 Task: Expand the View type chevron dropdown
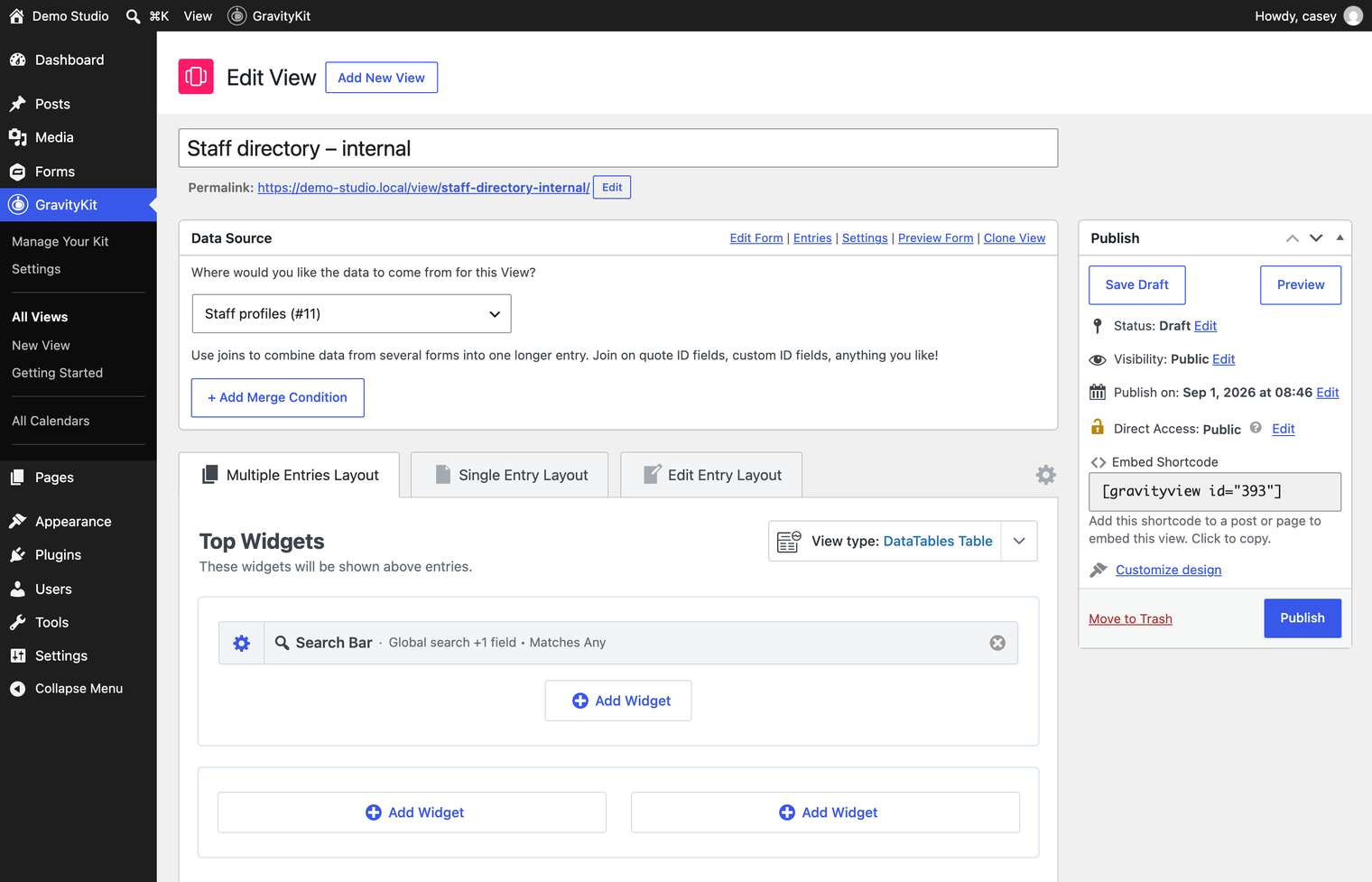pos(1019,542)
